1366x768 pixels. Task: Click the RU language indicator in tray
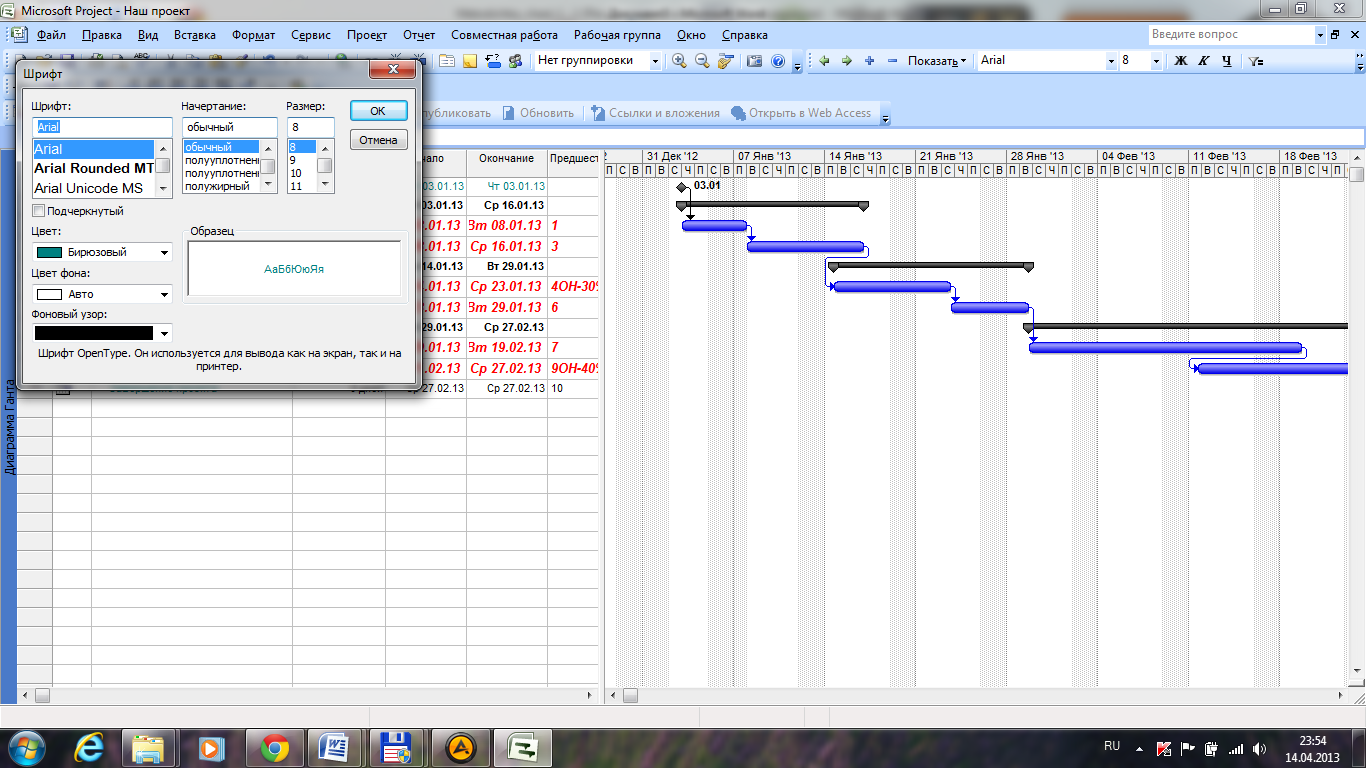[x=1112, y=746]
